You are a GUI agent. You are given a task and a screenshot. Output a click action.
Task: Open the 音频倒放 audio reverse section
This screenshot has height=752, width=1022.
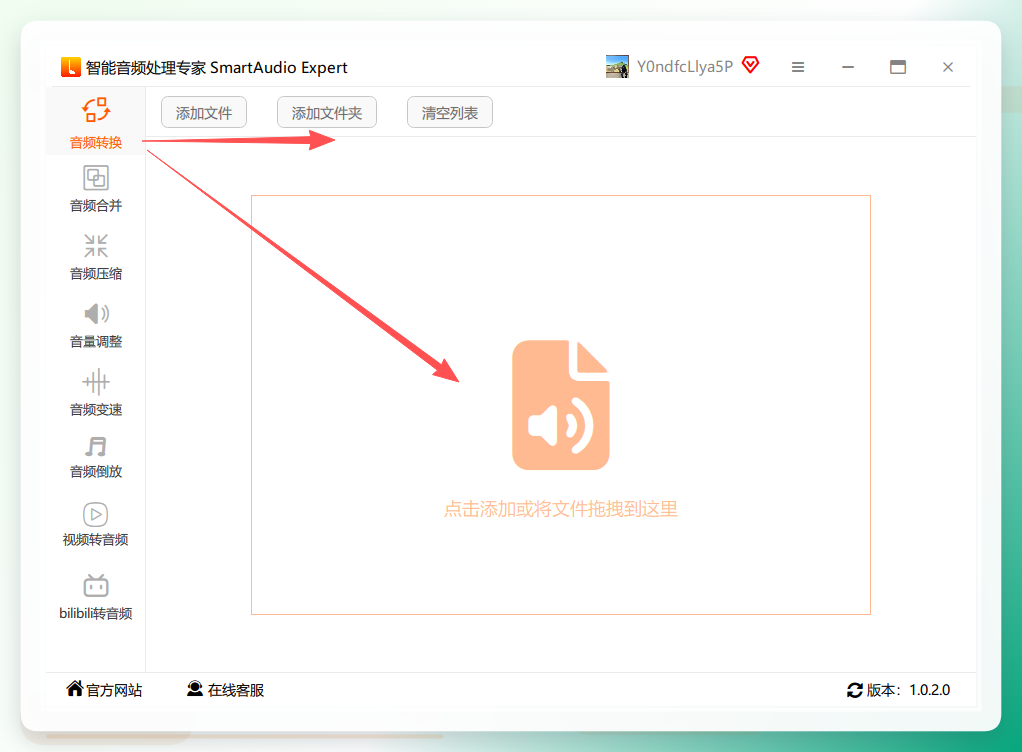(96, 457)
